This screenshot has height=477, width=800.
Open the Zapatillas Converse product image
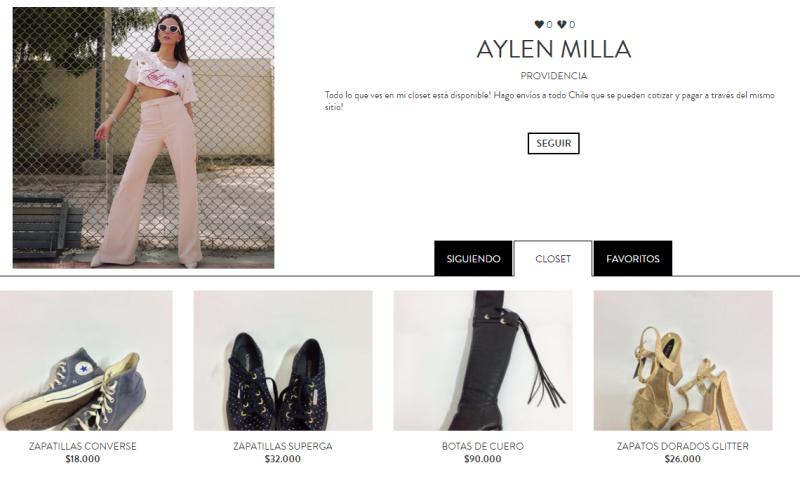86,361
